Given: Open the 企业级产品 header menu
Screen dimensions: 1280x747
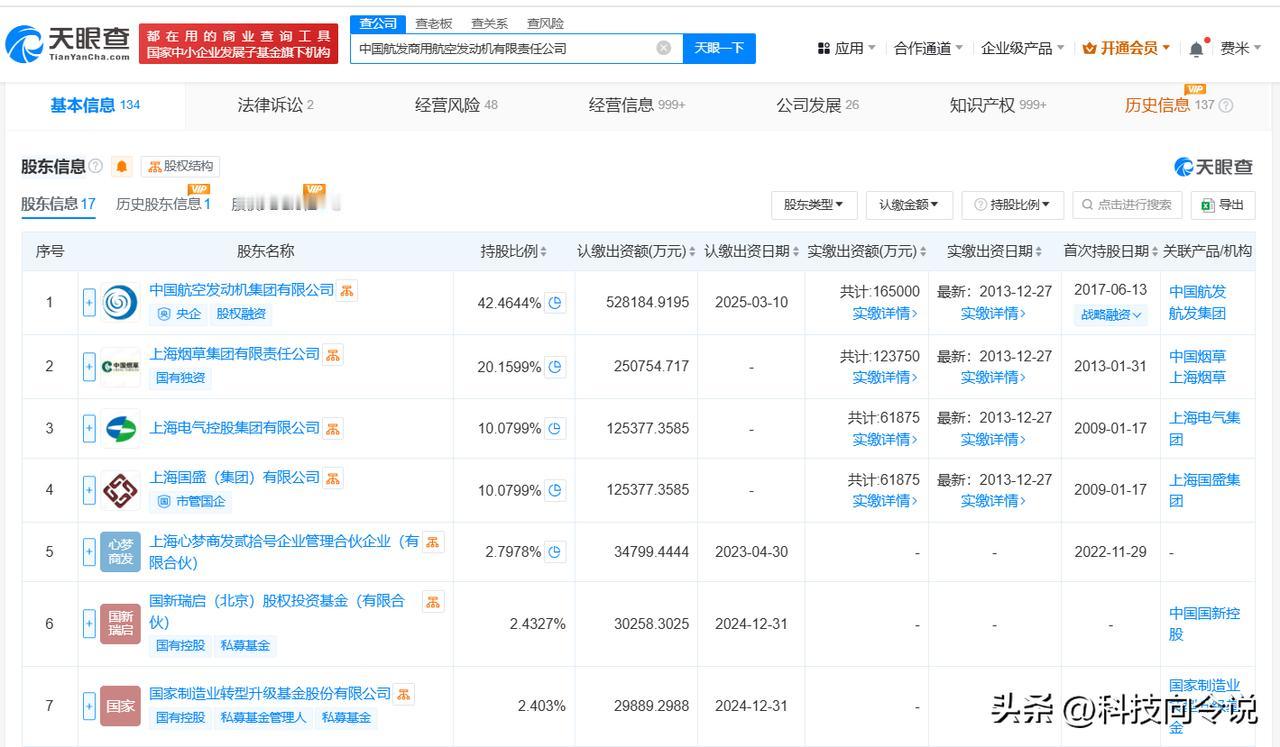Looking at the screenshot, I should (1023, 48).
